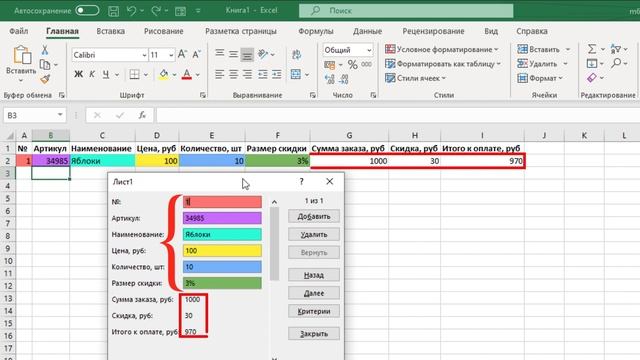Click the Далее button in form
The image size is (640, 360).
tap(313, 293)
